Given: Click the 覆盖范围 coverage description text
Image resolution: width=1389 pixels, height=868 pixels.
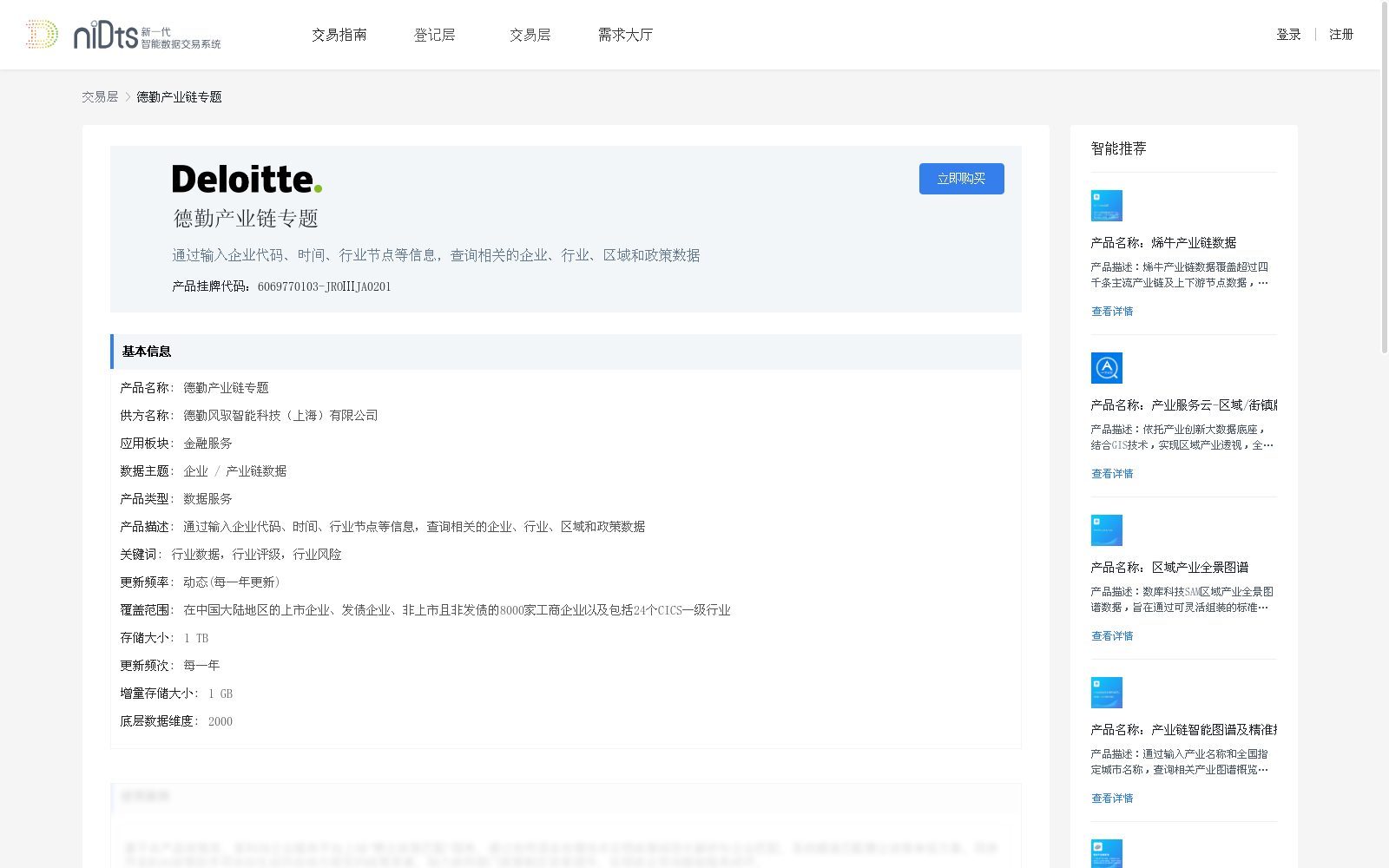Looking at the screenshot, I should click(x=457, y=610).
